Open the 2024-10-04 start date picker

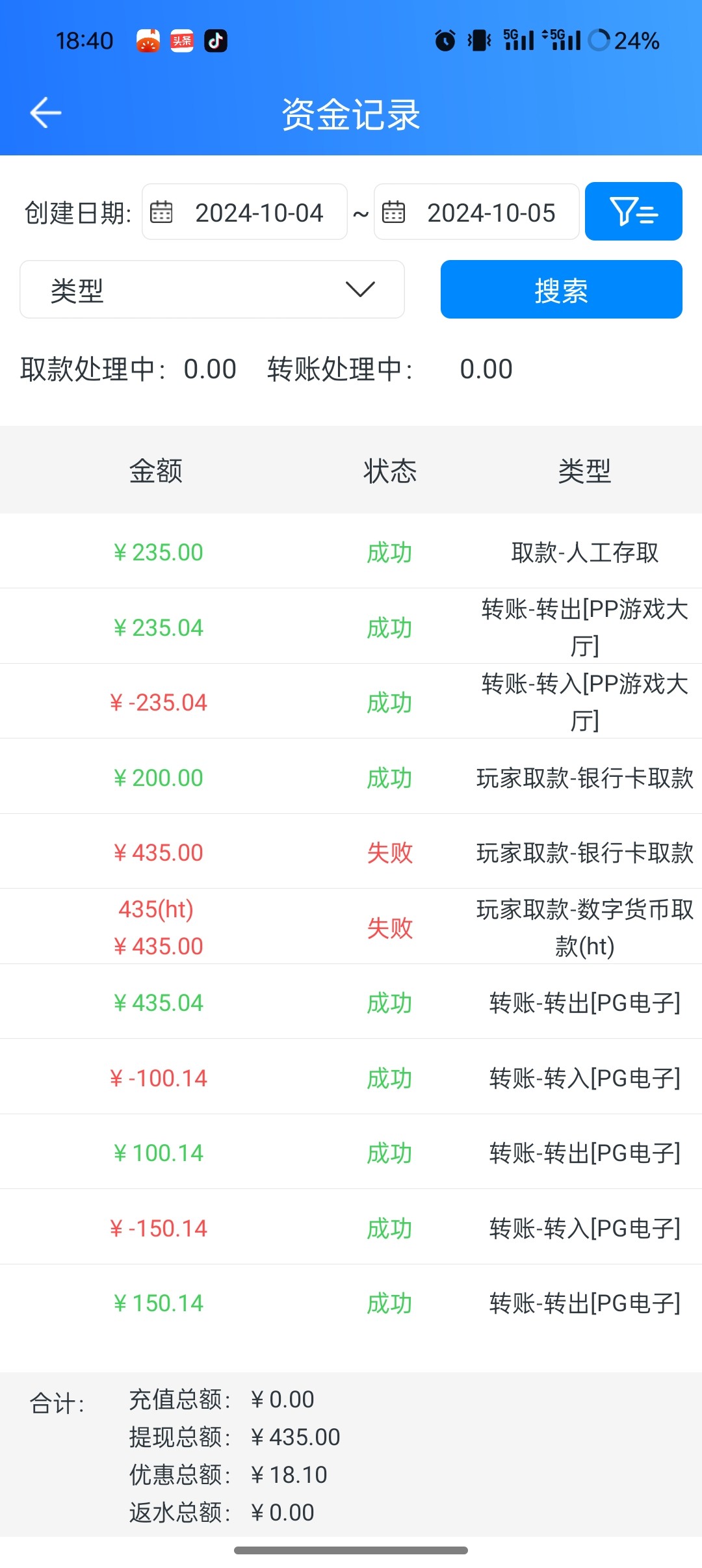(x=259, y=213)
